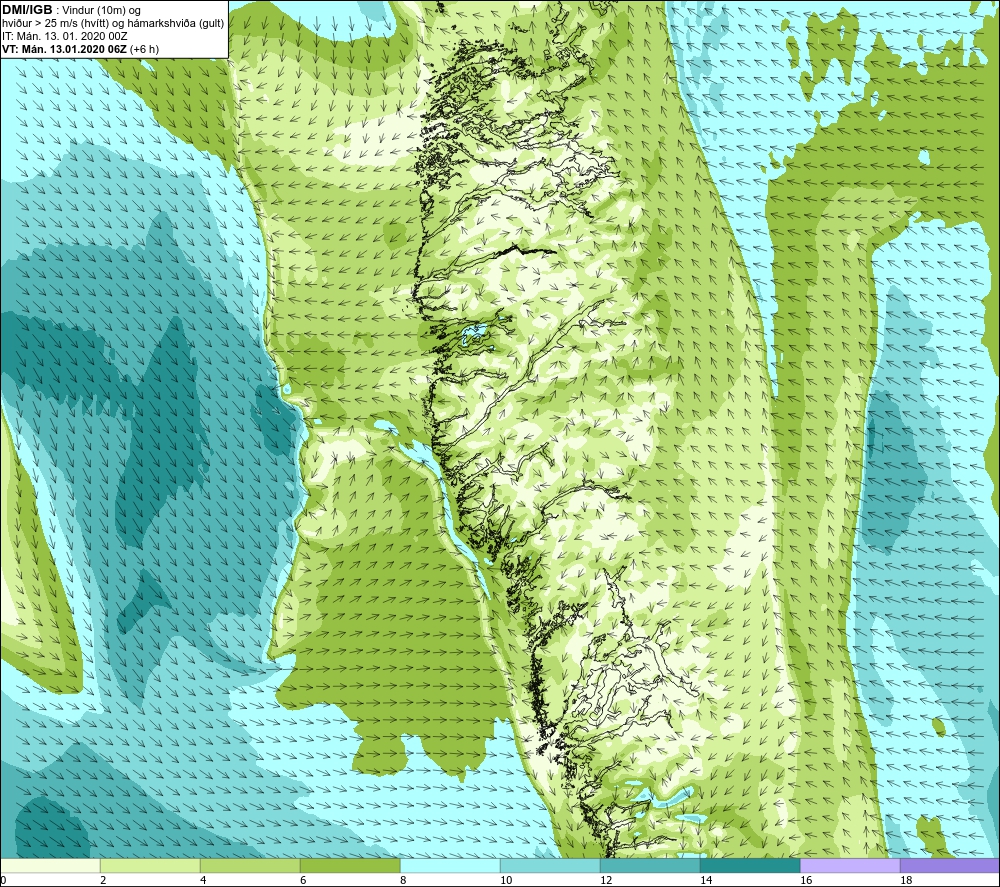Select the light cyan 8–10 legend swatch
The width and height of the screenshot is (1000, 887).
coord(450,865)
